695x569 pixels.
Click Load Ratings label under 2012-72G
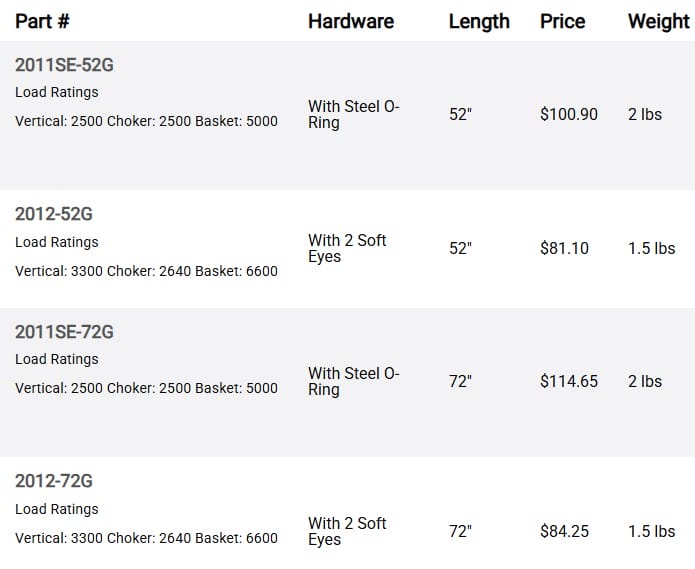(x=57, y=509)
